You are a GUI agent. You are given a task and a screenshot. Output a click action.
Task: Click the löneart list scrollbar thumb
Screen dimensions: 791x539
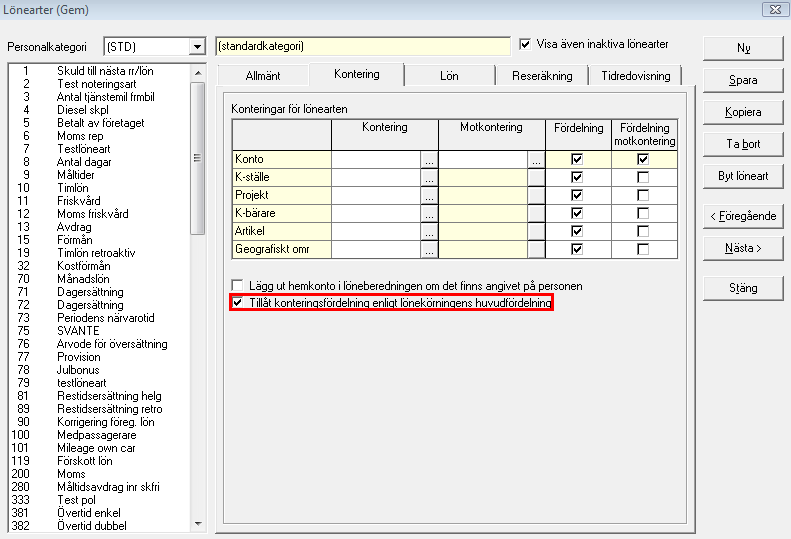[x=198, y=158]
